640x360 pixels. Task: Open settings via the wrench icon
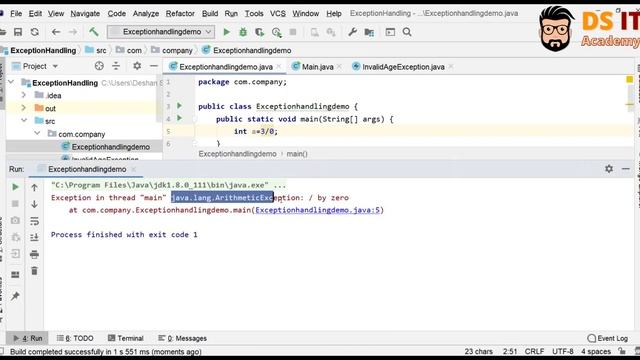point(352,32)
